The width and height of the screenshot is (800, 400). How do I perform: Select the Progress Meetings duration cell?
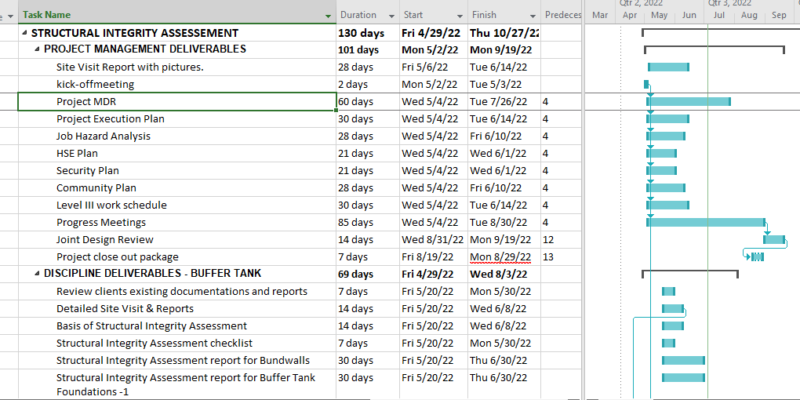click(x=366, y=222)
